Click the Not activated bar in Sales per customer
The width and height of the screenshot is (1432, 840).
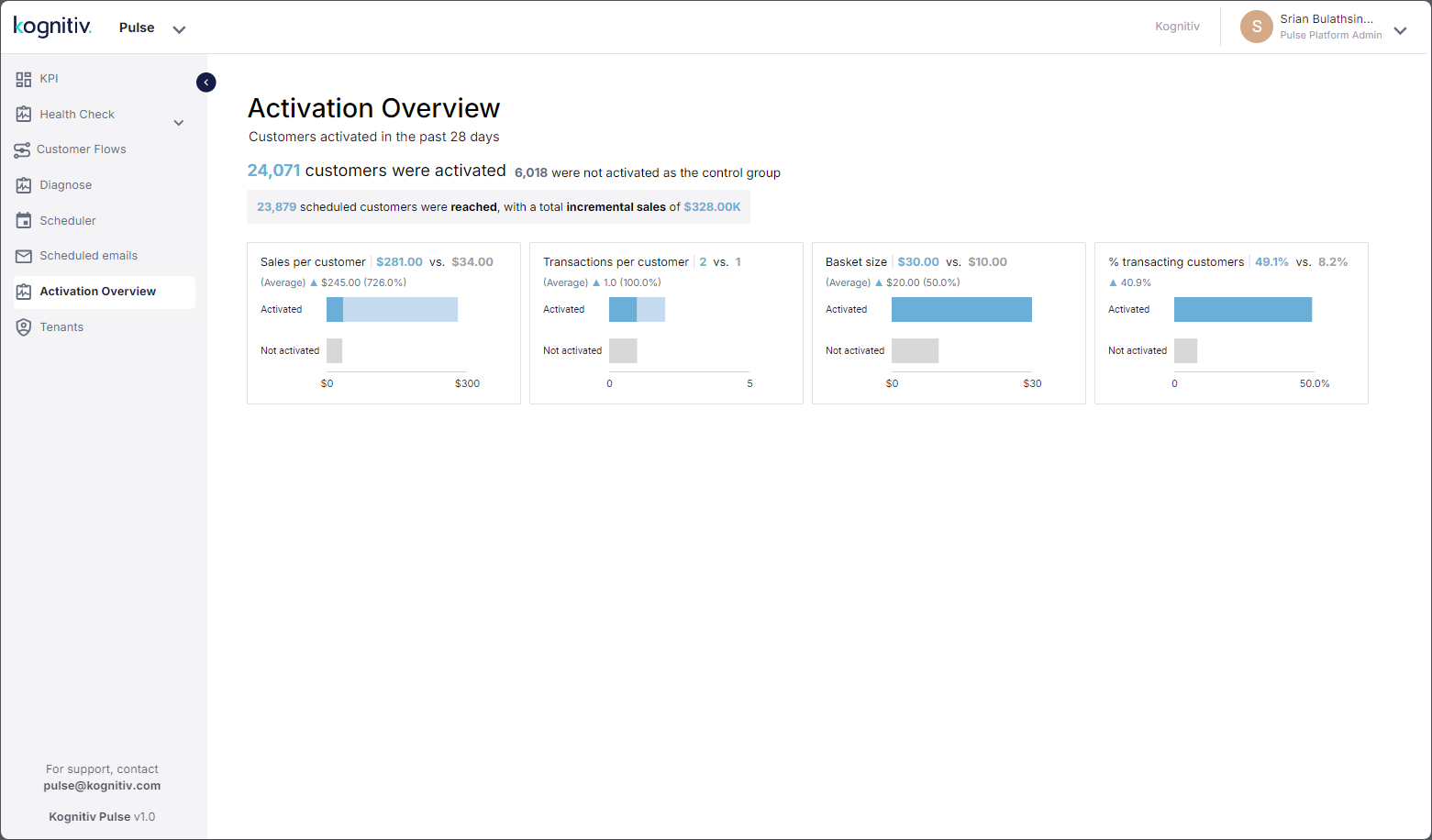pyautogui.click(x=334, y=350)
